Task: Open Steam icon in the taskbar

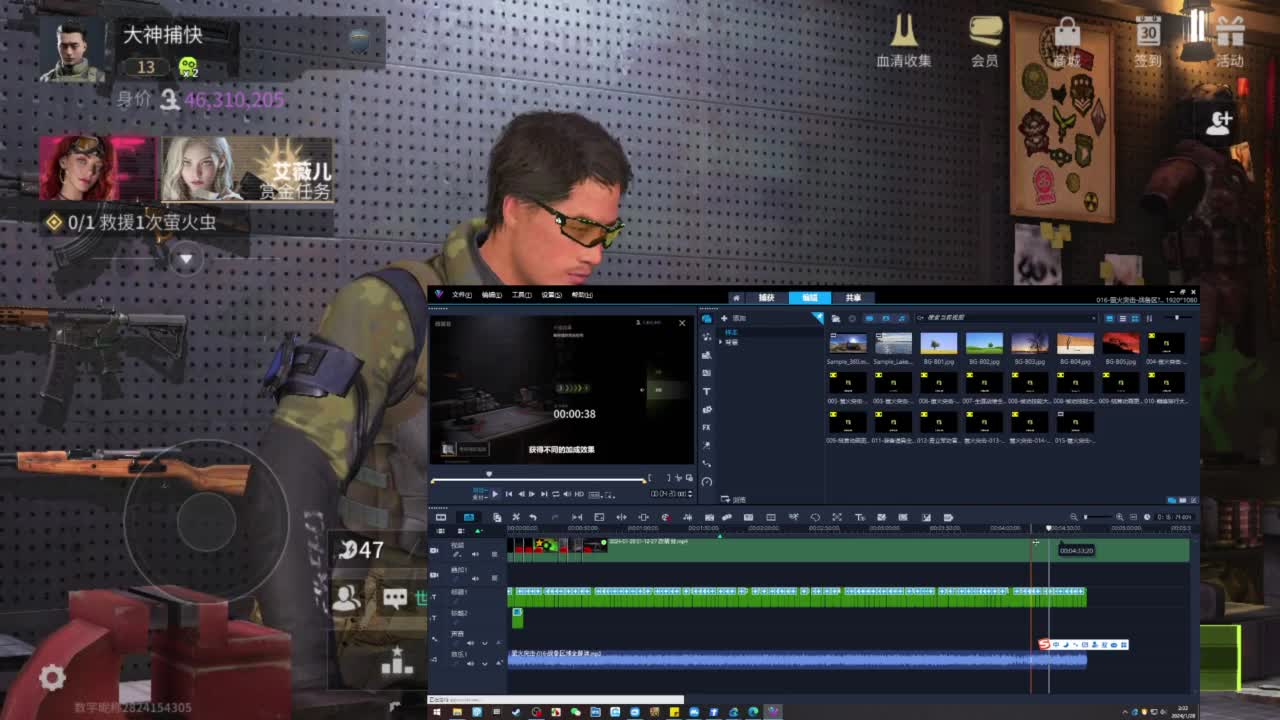Action: [516, 712]
